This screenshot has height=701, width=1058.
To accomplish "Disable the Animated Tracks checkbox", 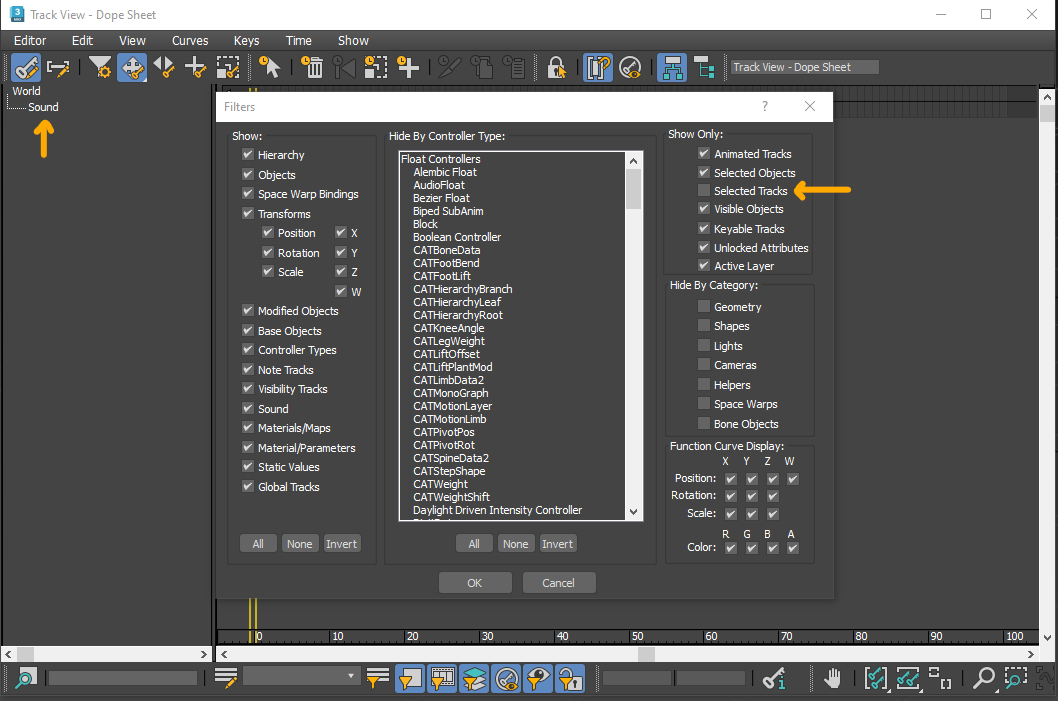I will coord(703,153).
